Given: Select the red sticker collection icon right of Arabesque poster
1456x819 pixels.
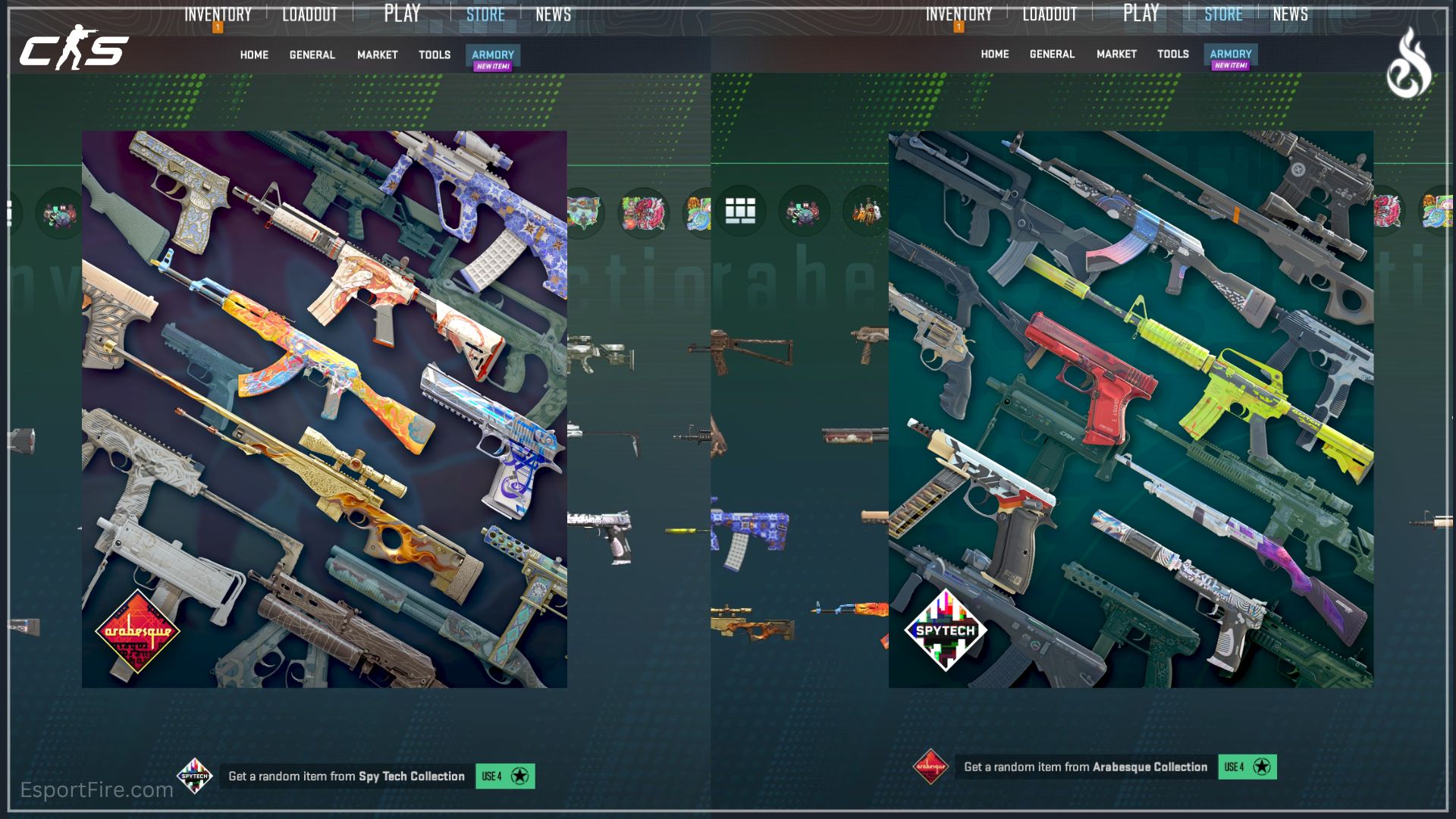Looking at the screenshot, I should coord(643,213).
